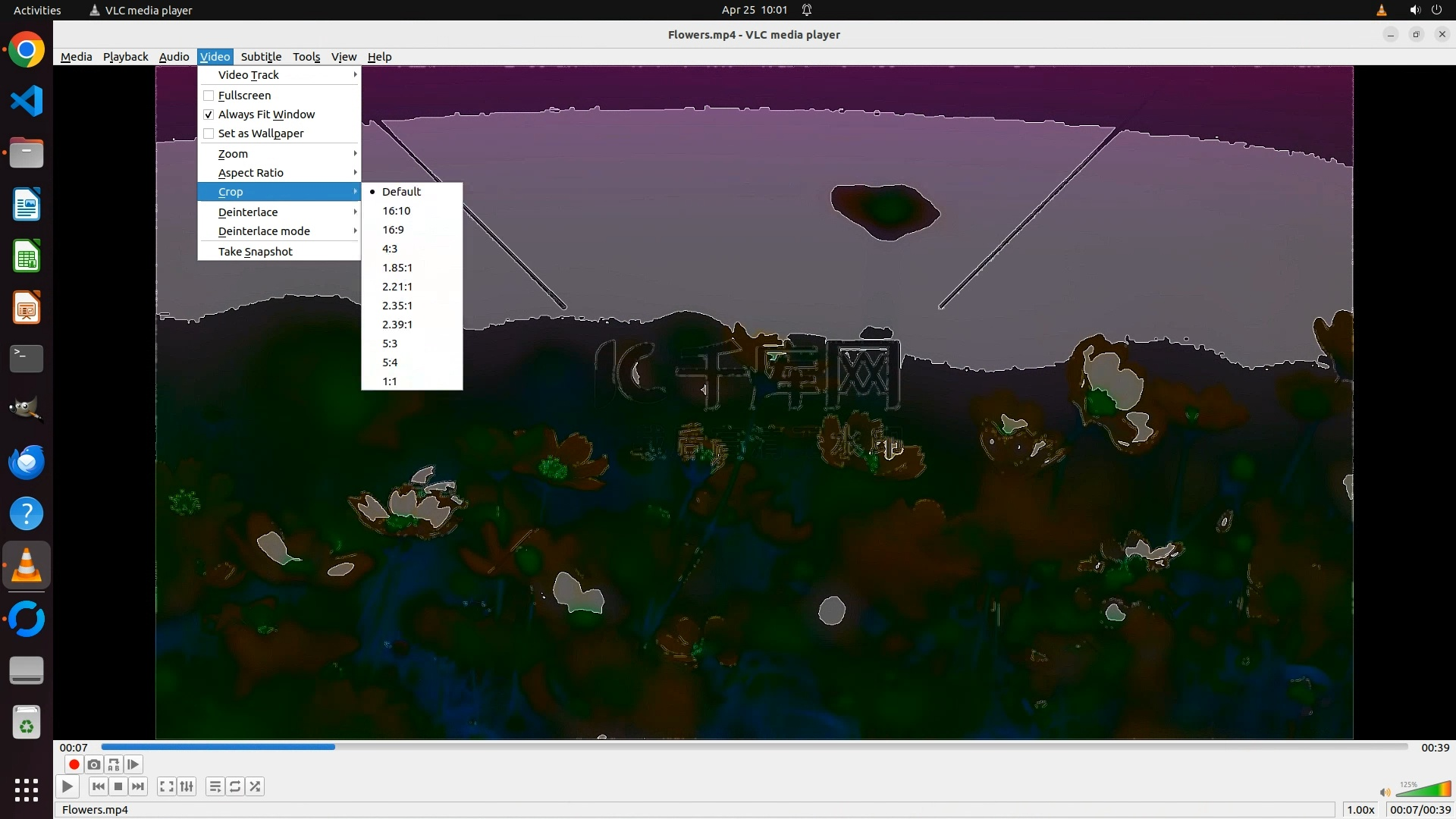The image size is (1456, 819).
Task: Check the Fullscreen checkbox in menu
Action: pyautogui.click(x=209, y=96)
